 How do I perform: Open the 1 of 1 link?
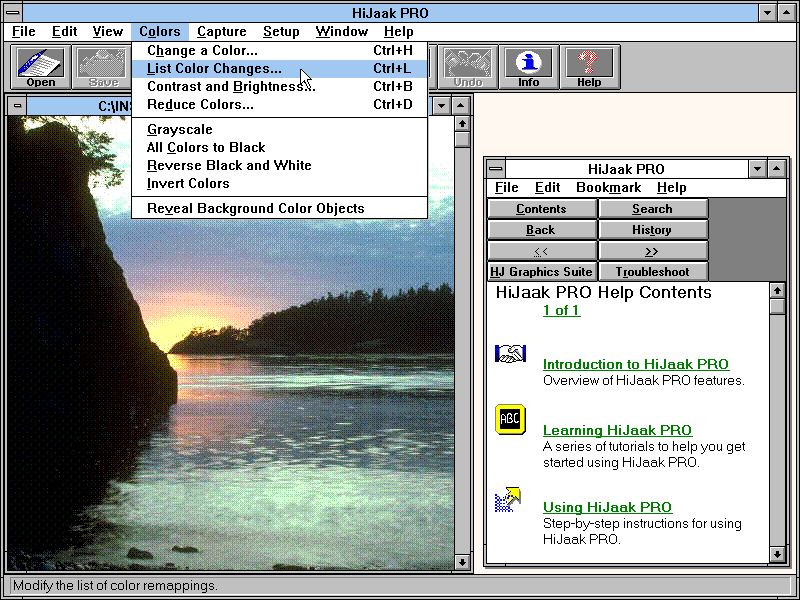(x=561, y=310)
